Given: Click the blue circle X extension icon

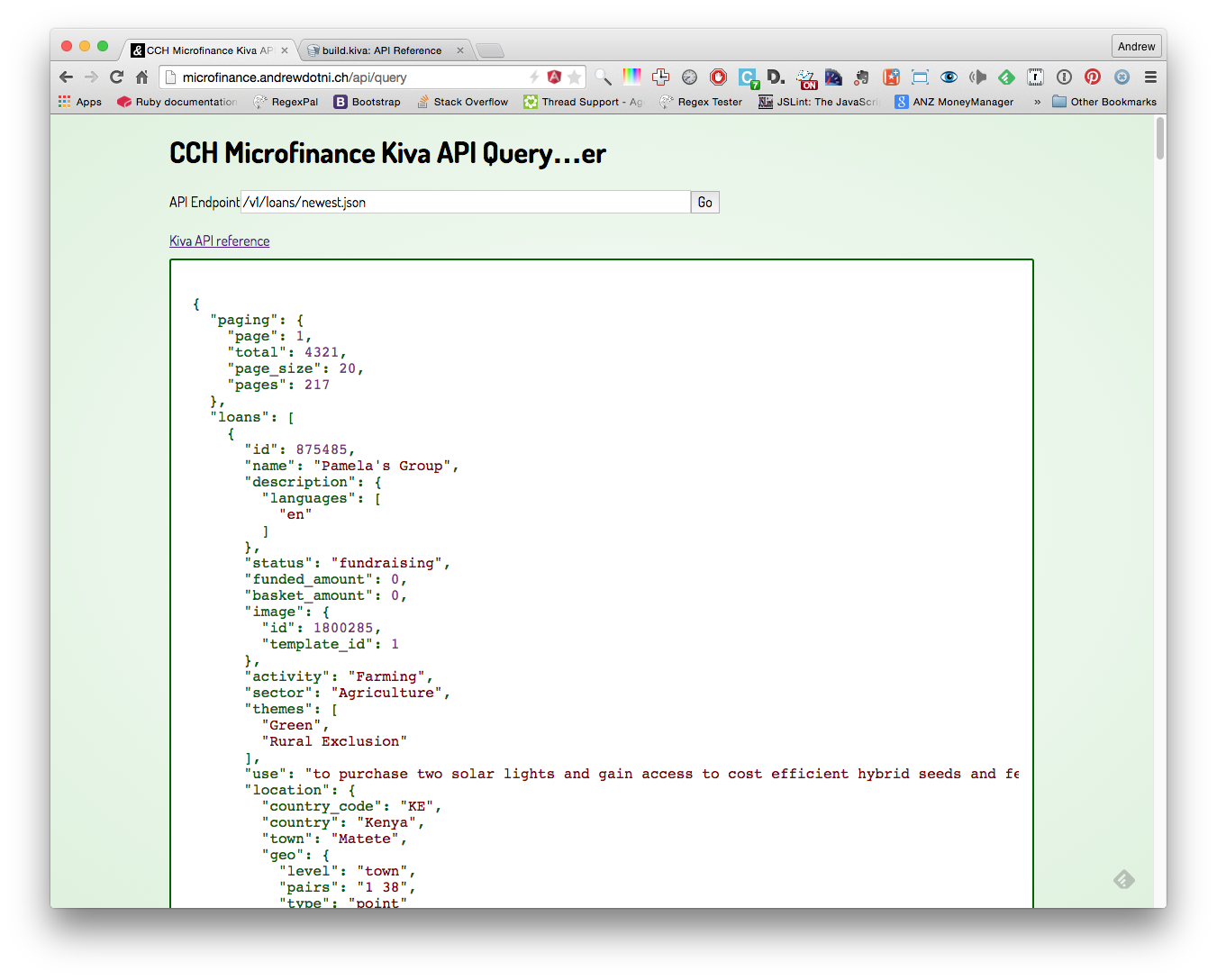Looking at the screenshot, I should tap(1122, 77).
